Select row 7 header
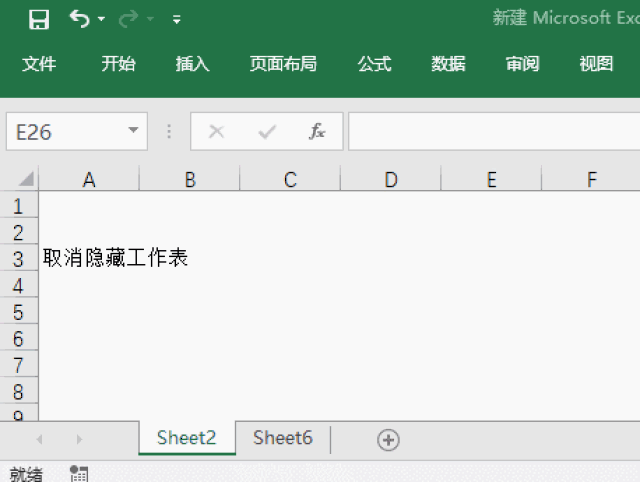 19,365
